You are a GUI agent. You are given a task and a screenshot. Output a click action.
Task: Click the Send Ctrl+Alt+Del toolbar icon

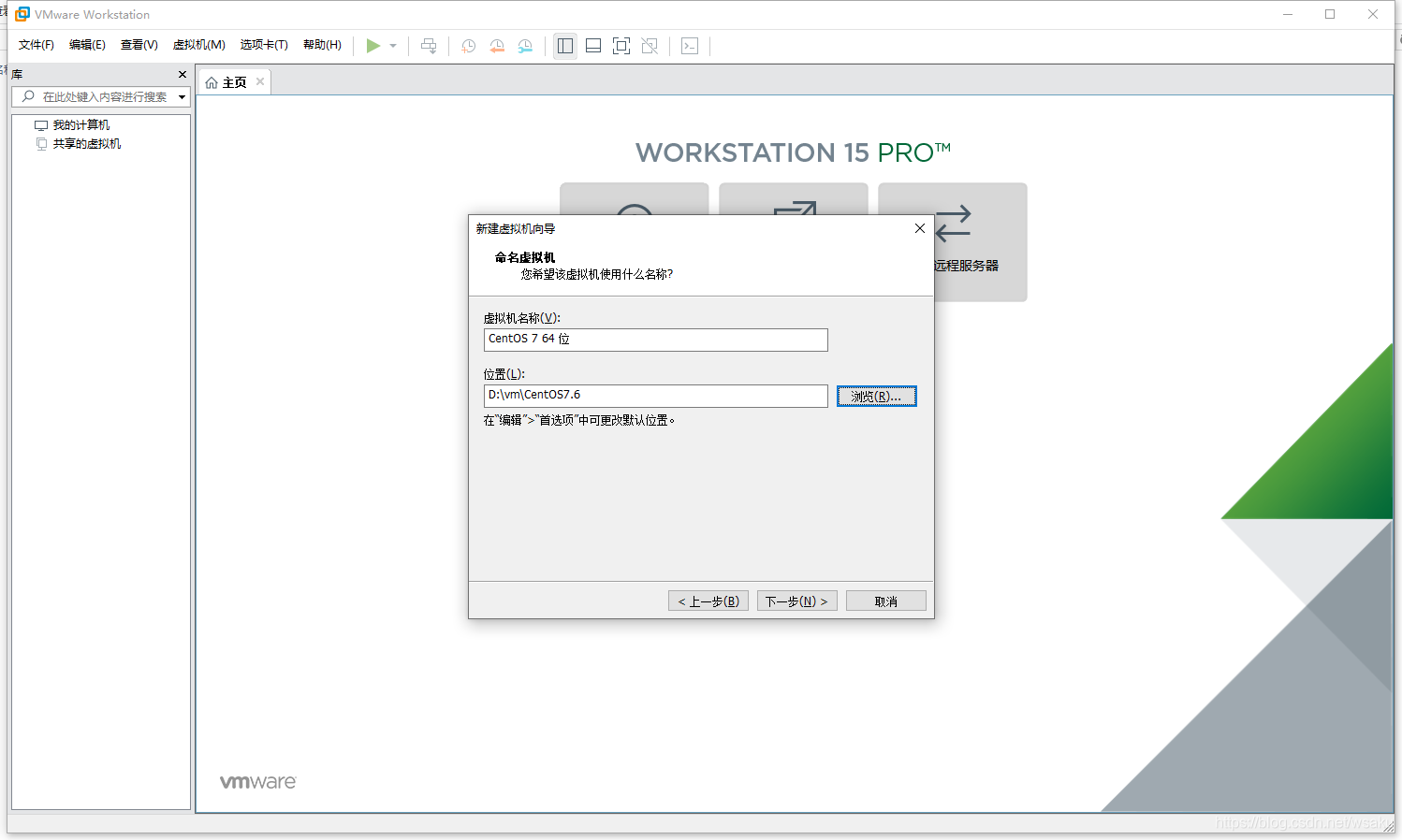pyautogui.click(x=429, y=46)
